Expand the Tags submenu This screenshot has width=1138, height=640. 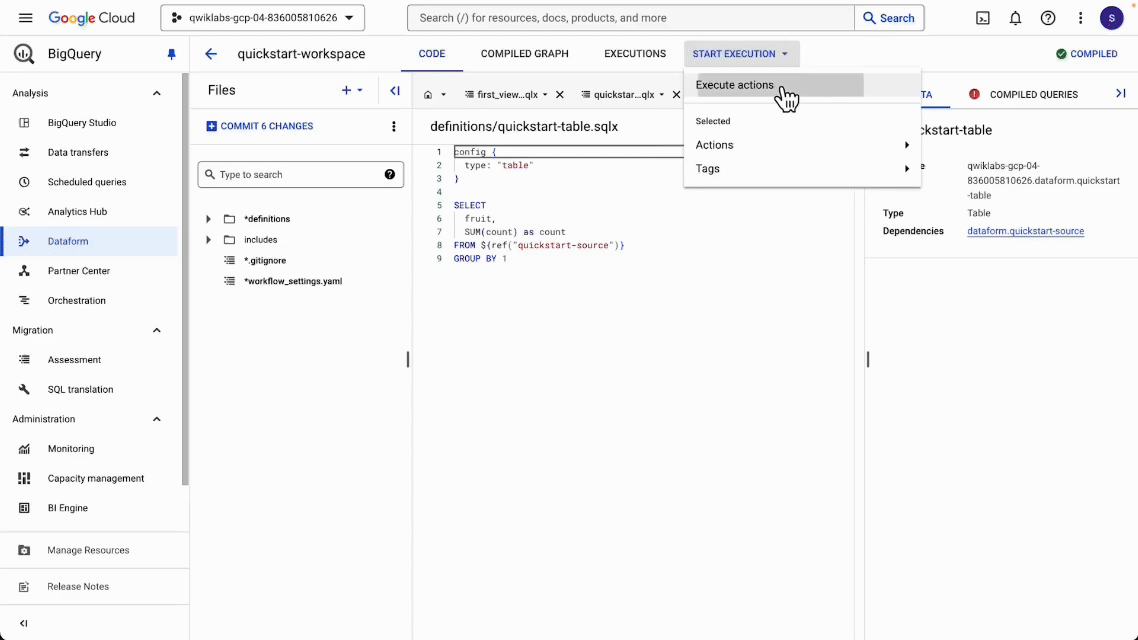802,168
